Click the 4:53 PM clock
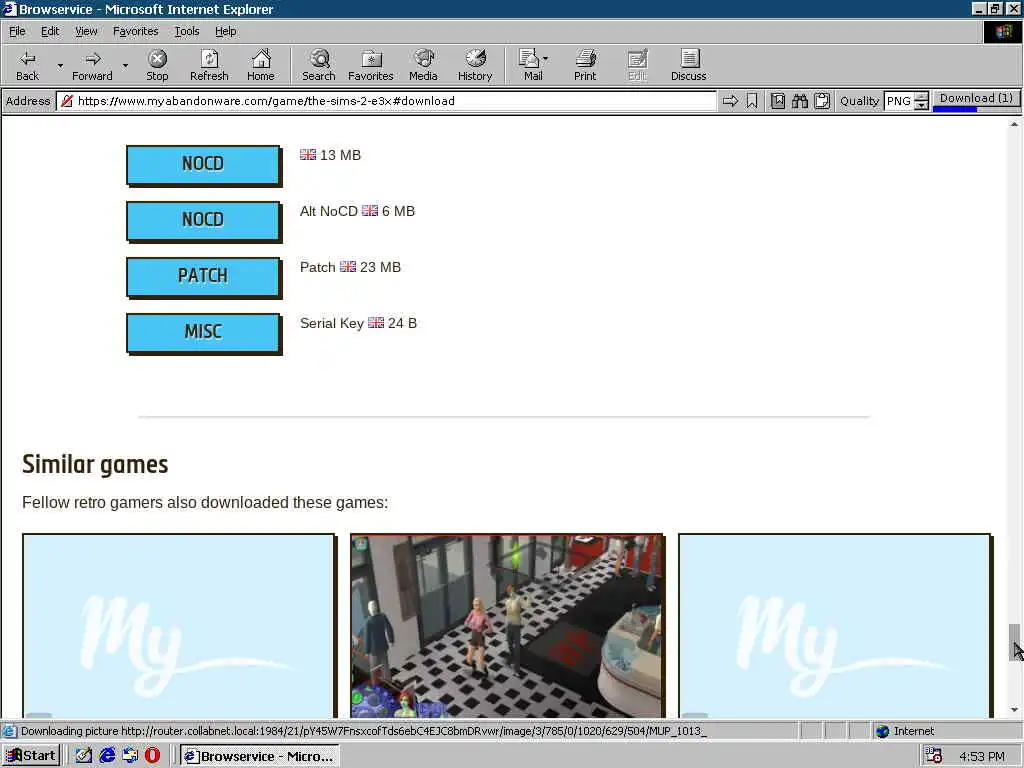1024x768 pixels. pos(982,757)
